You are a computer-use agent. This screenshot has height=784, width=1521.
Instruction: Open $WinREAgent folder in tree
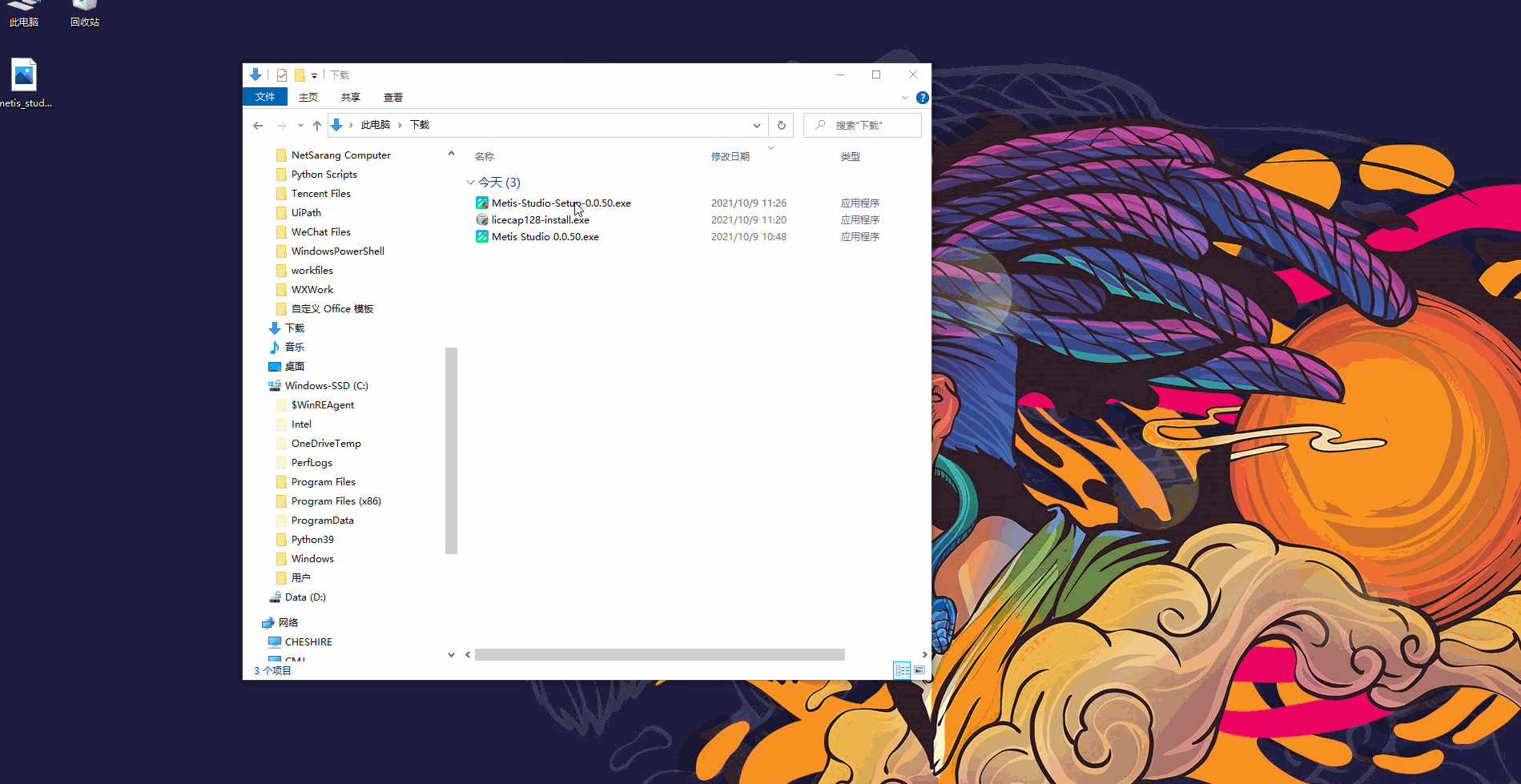click(323, 405)
